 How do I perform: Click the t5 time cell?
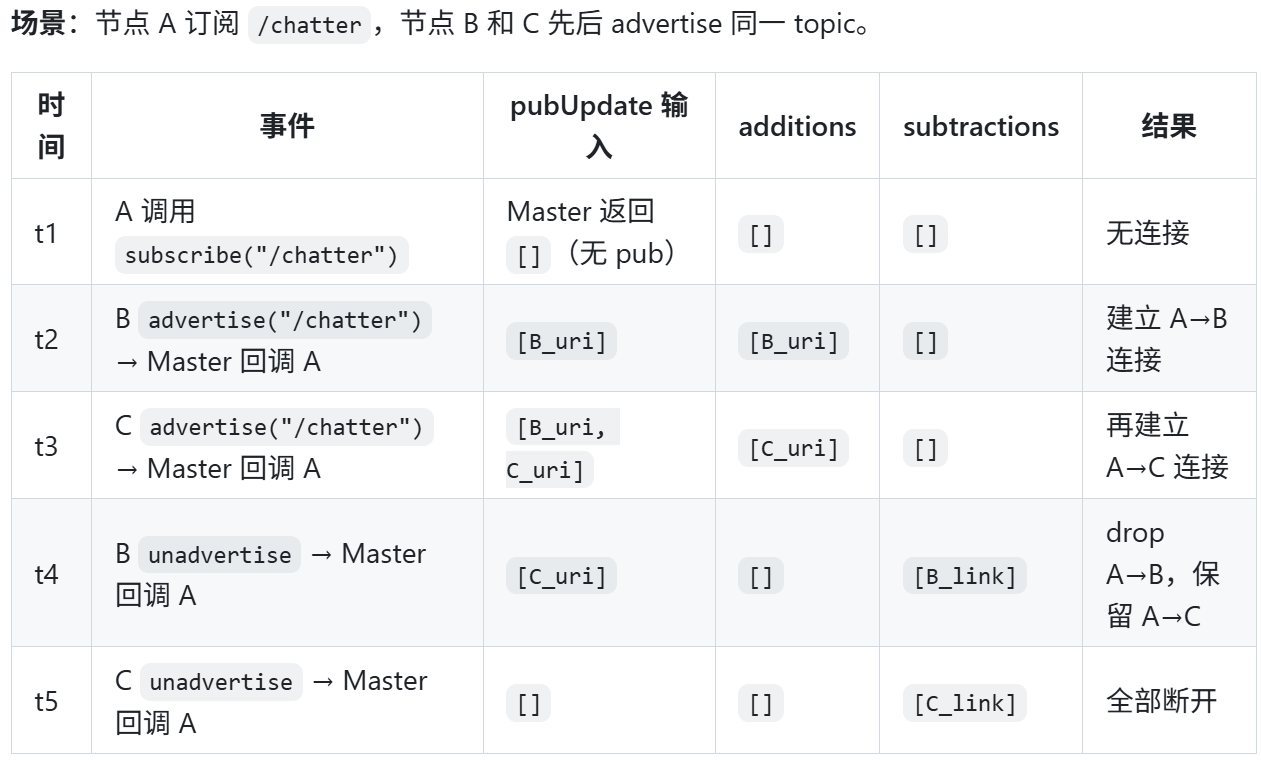(x=46, y=701)
